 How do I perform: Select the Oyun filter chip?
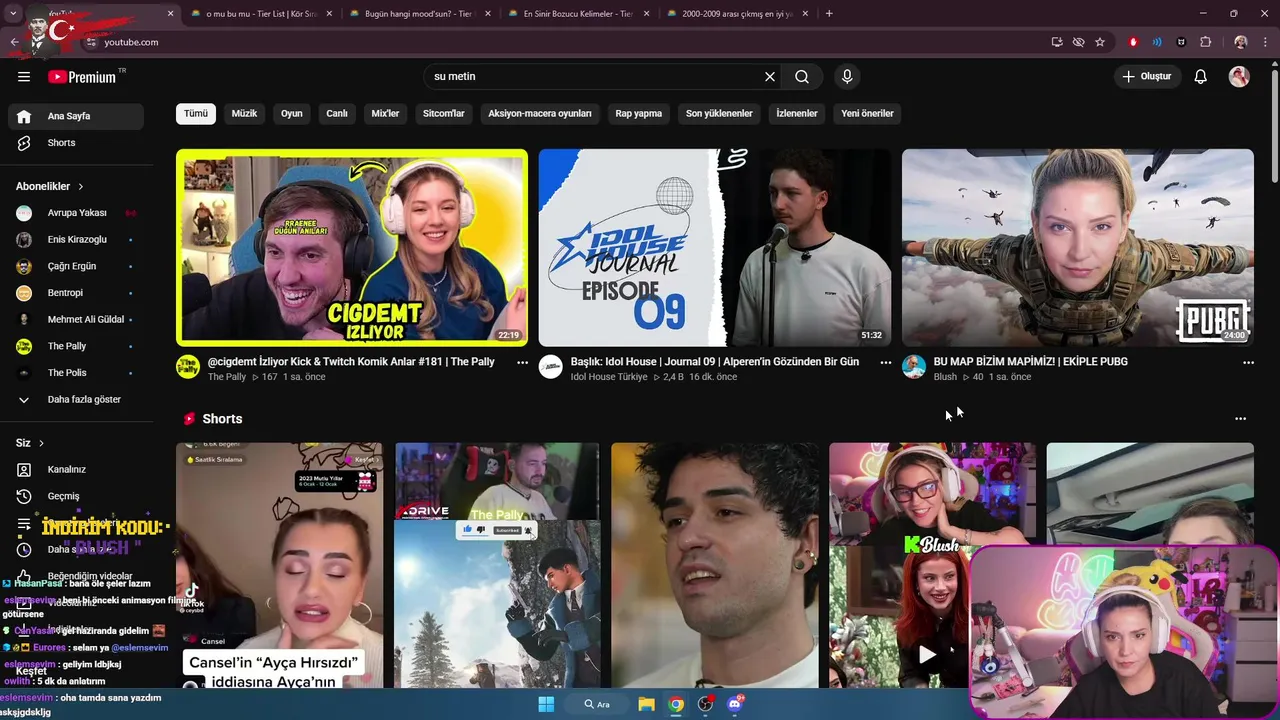pos(292,114)
